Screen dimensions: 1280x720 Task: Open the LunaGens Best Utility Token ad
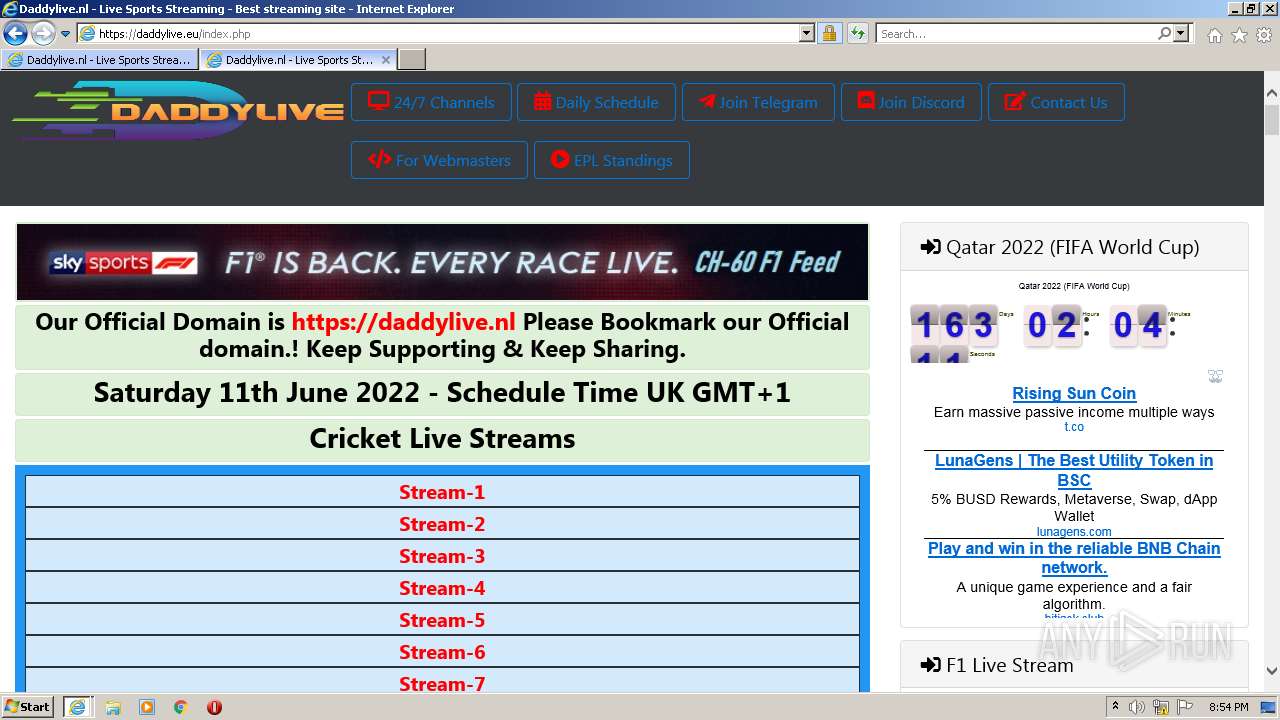(x=1074, y=470)
